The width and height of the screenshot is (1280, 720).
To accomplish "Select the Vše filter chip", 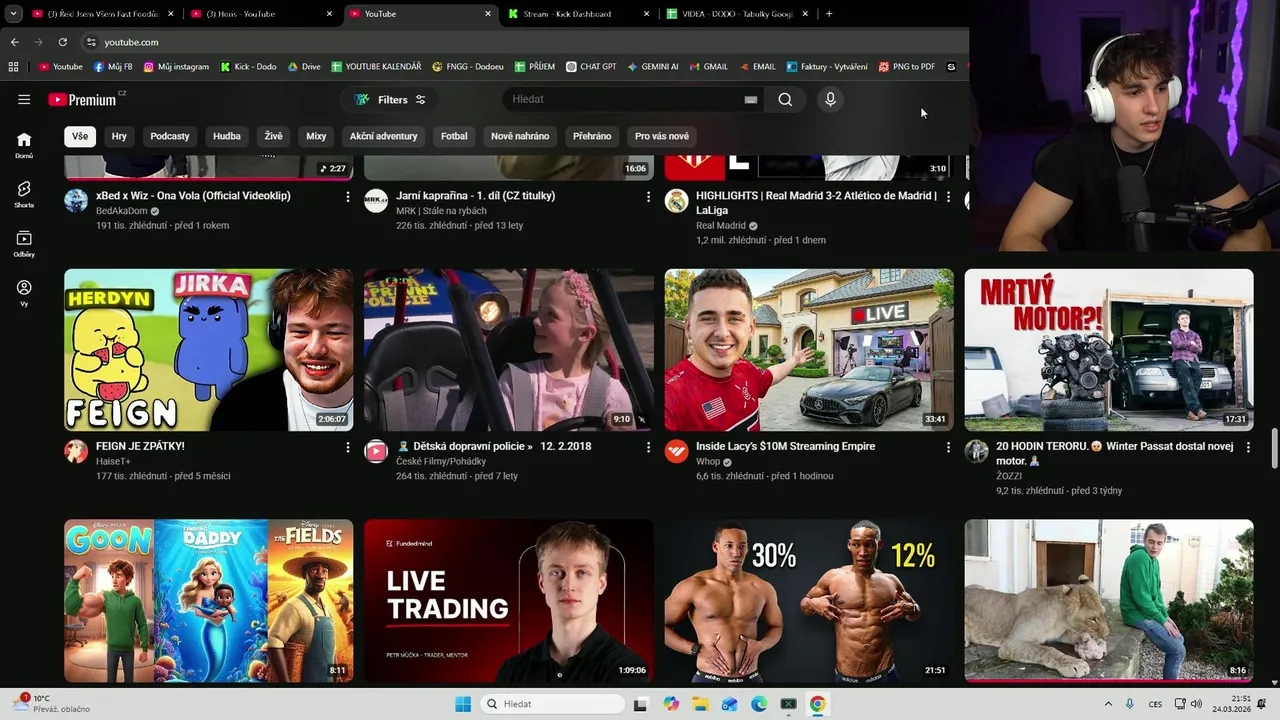I will [80, 136].
